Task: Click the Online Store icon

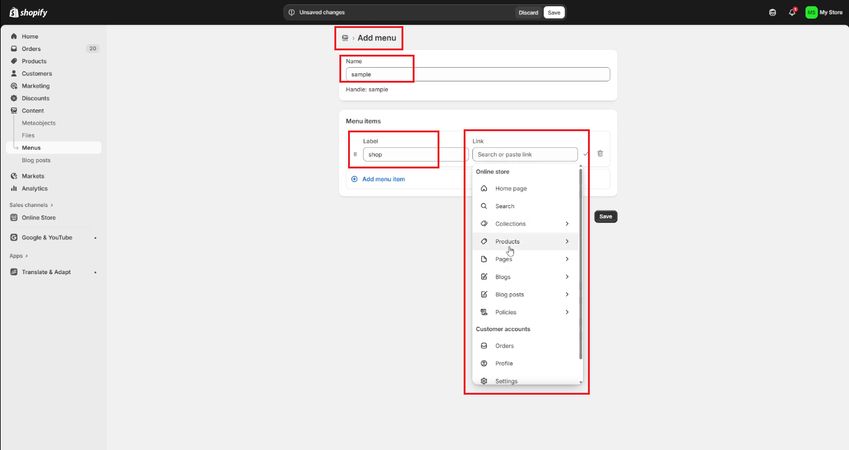Action: pyautogui.click(x=14, y=218)
